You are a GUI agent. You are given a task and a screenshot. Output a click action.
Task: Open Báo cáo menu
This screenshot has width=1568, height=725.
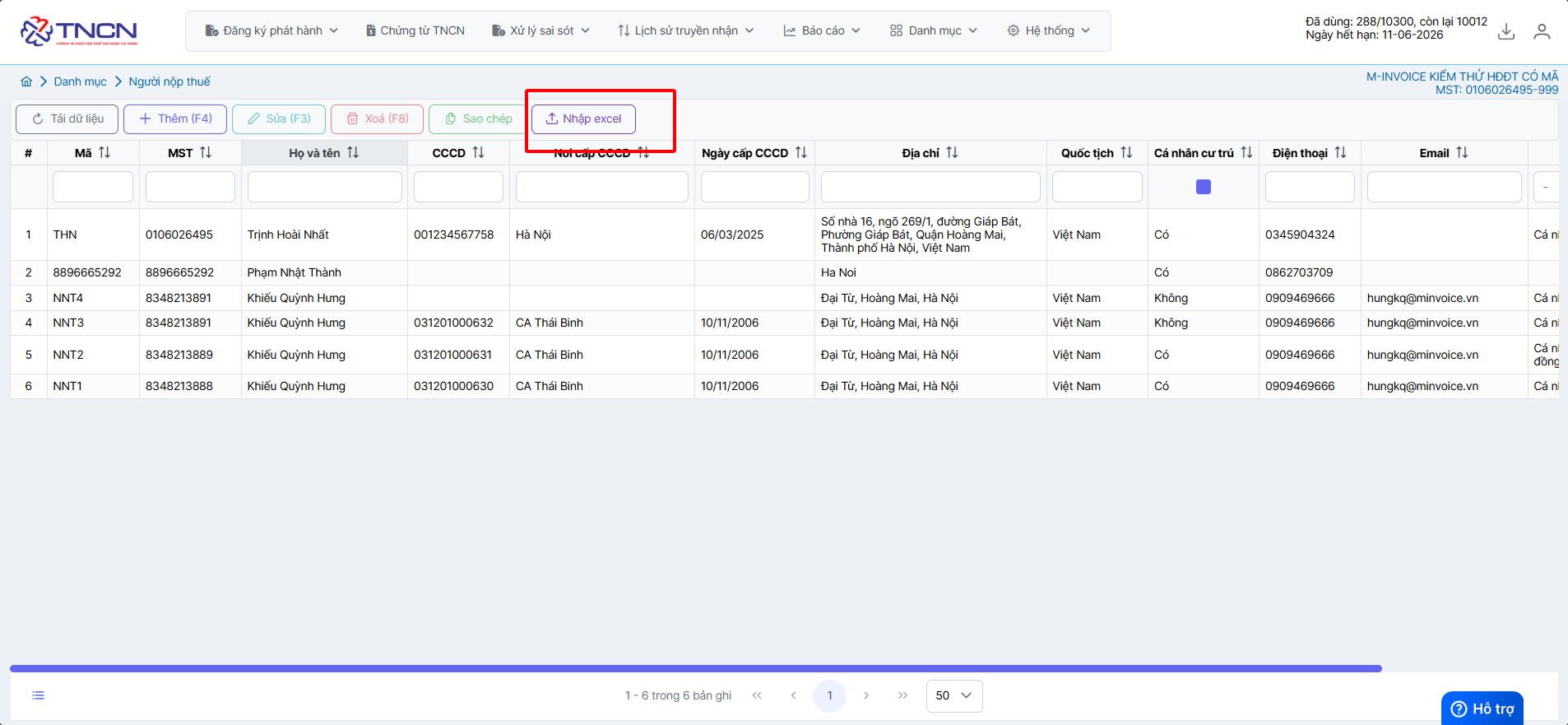[822, 30]
